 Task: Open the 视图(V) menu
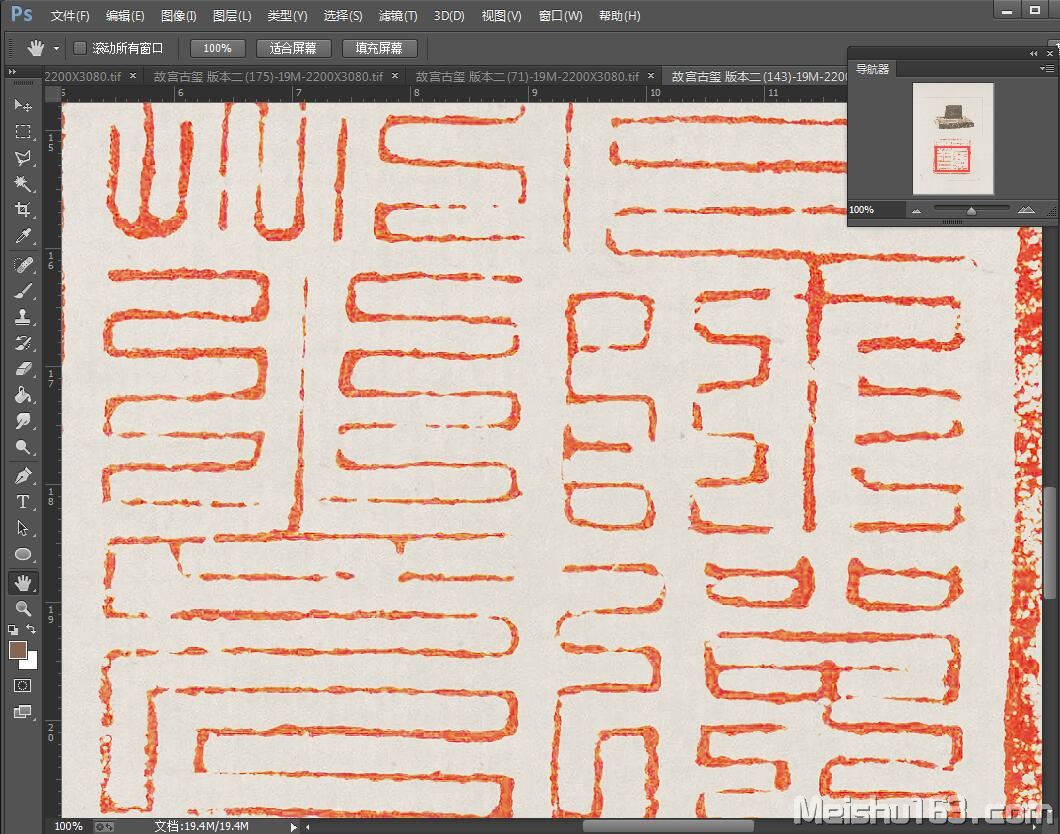point(501,16)
